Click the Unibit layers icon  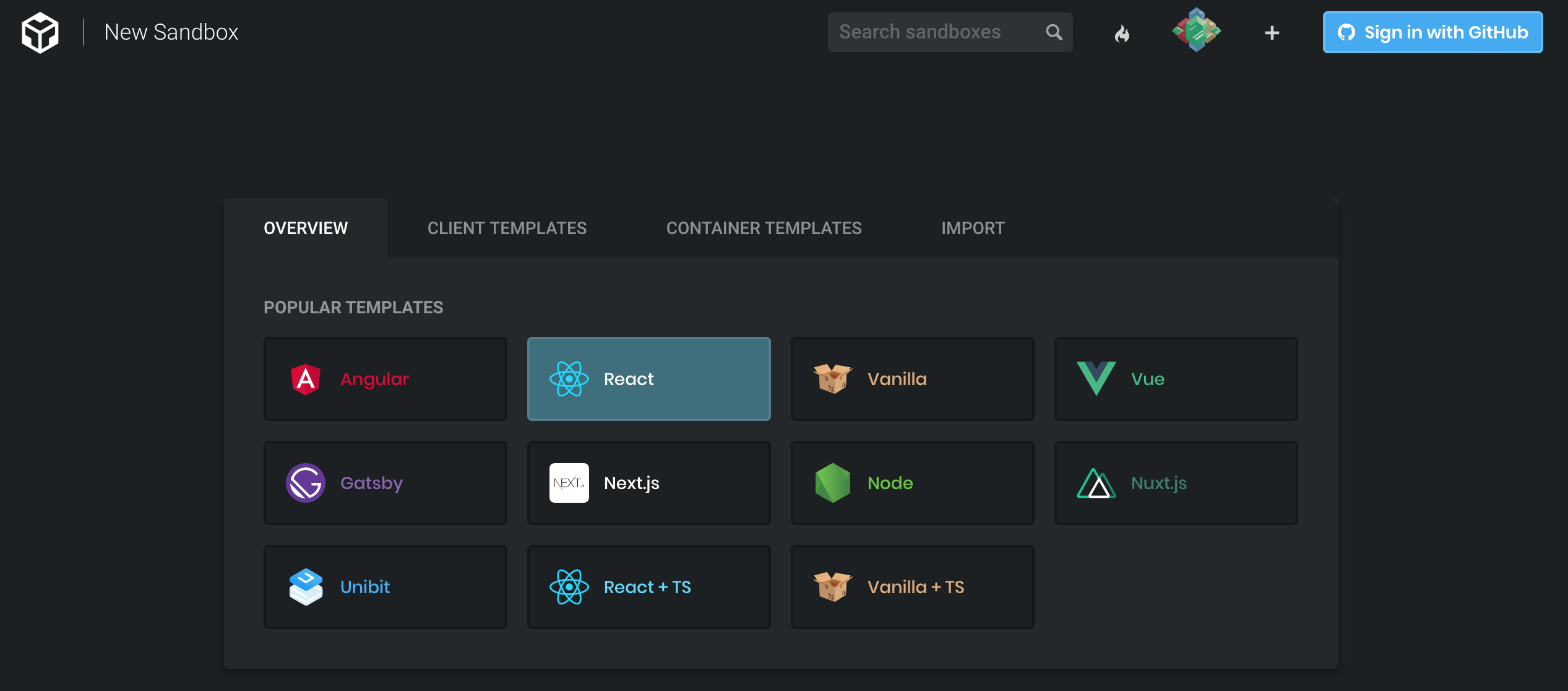click(x=305, y=586)
